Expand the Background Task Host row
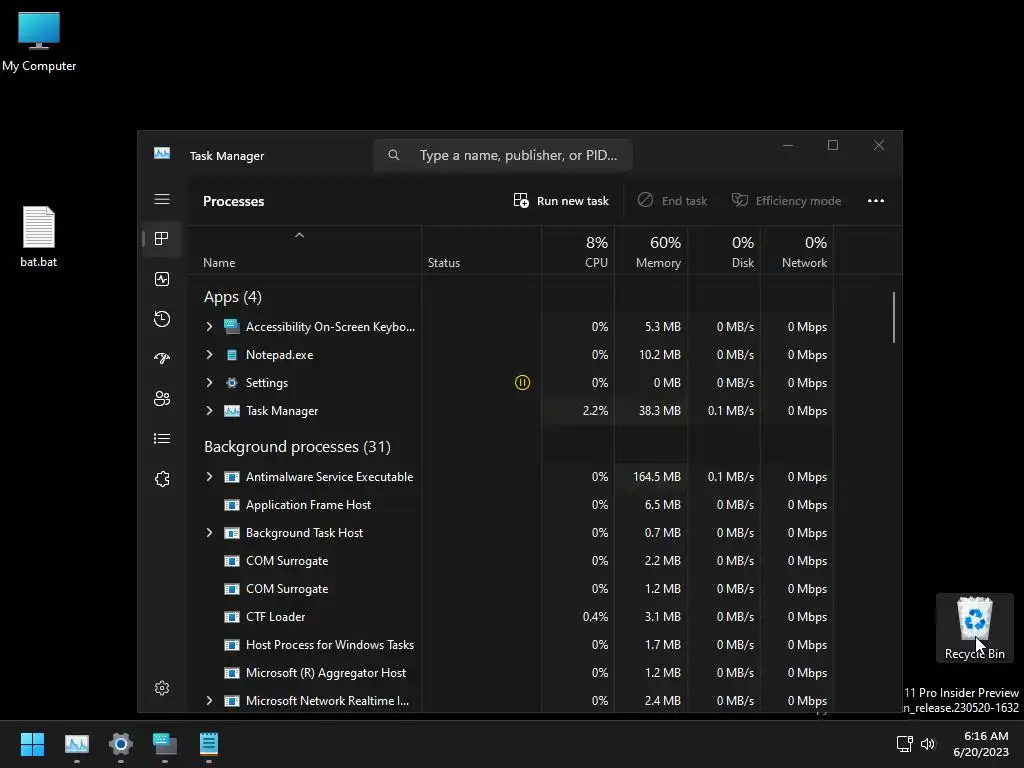This screenshot has height=768, width=1024. click(x=209, y=533)
